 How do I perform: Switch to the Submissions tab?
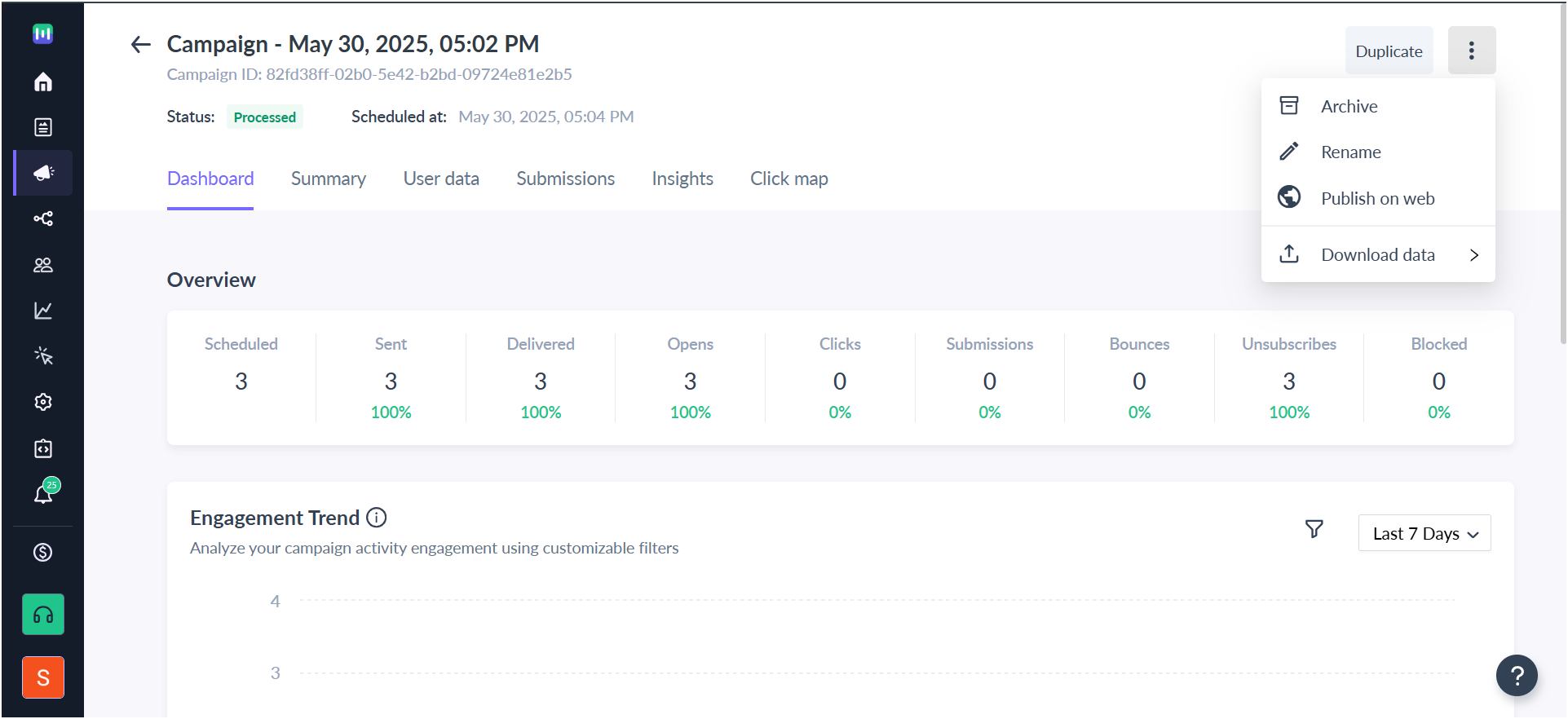[x=566, y=179]
